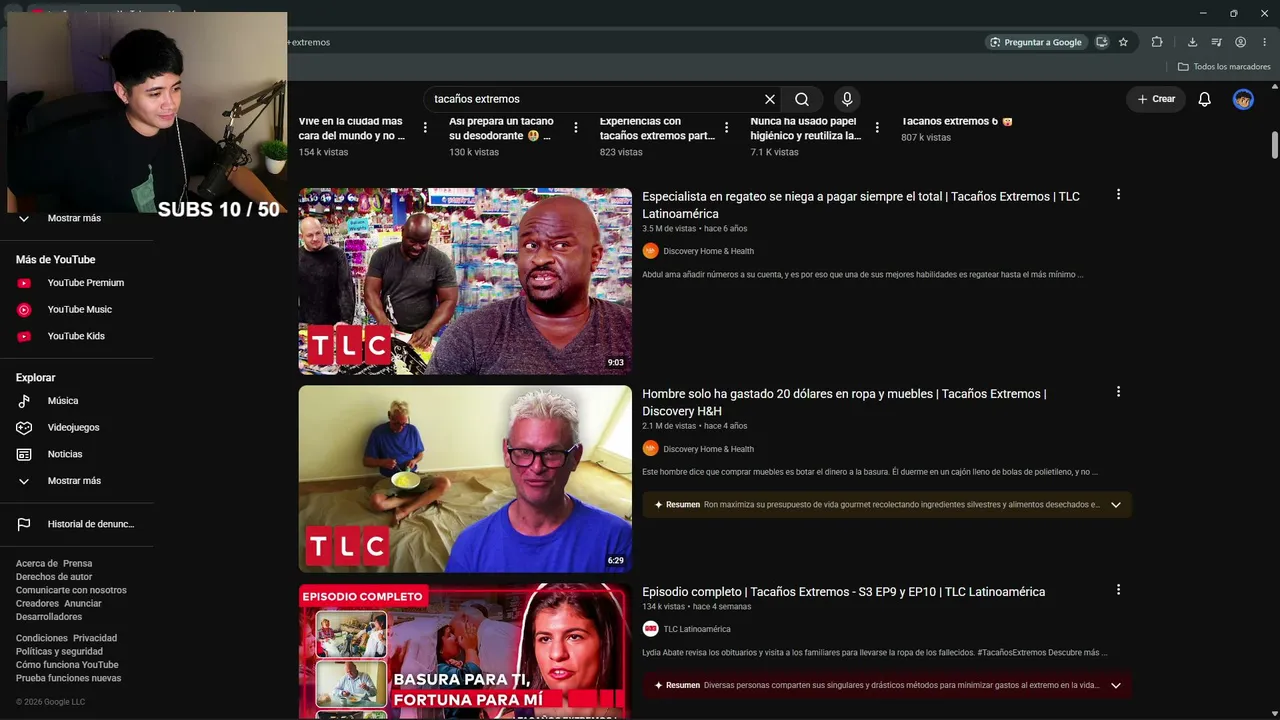This screenshot has width=1280, height=720.
Task: Visit Discovery Home & Health under 'Hombre solo'
Action: (x=708, y=449)
